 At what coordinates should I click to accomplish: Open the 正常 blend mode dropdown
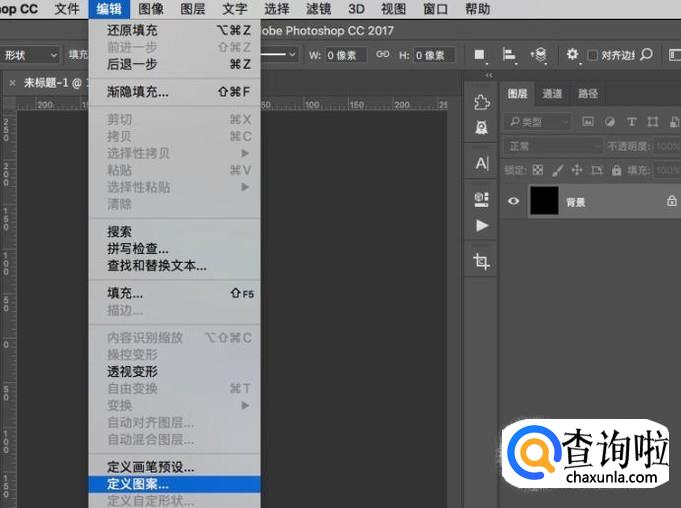click(x=553, y=147)
